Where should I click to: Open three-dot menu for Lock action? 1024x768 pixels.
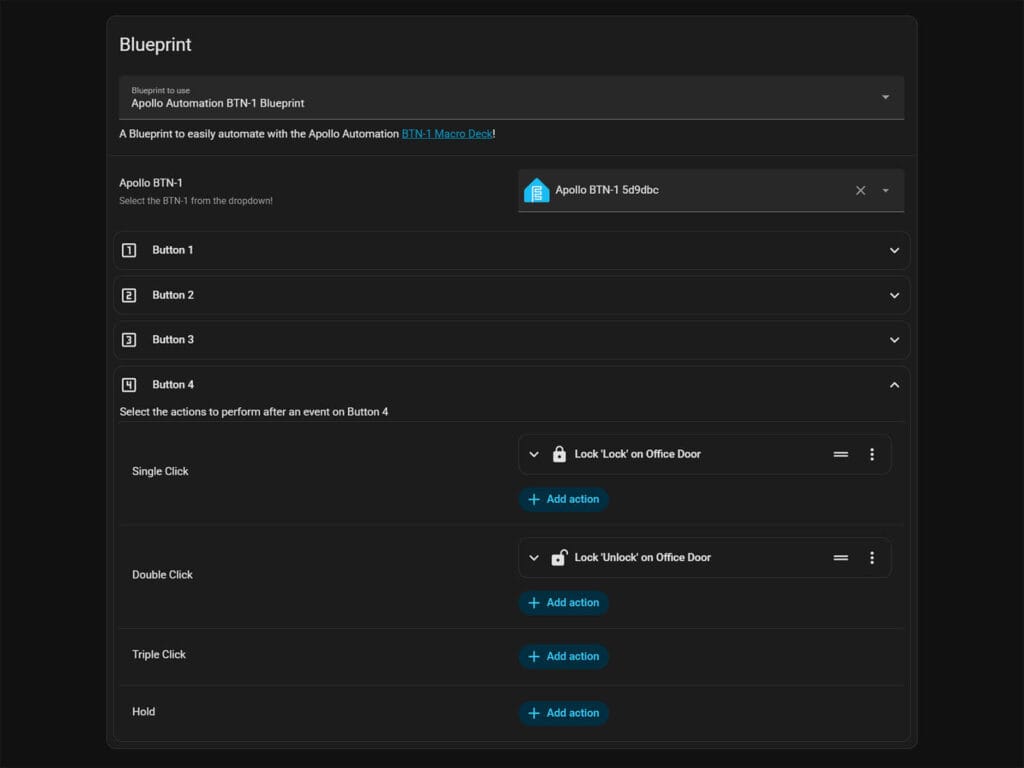click(x=871, y=454)
